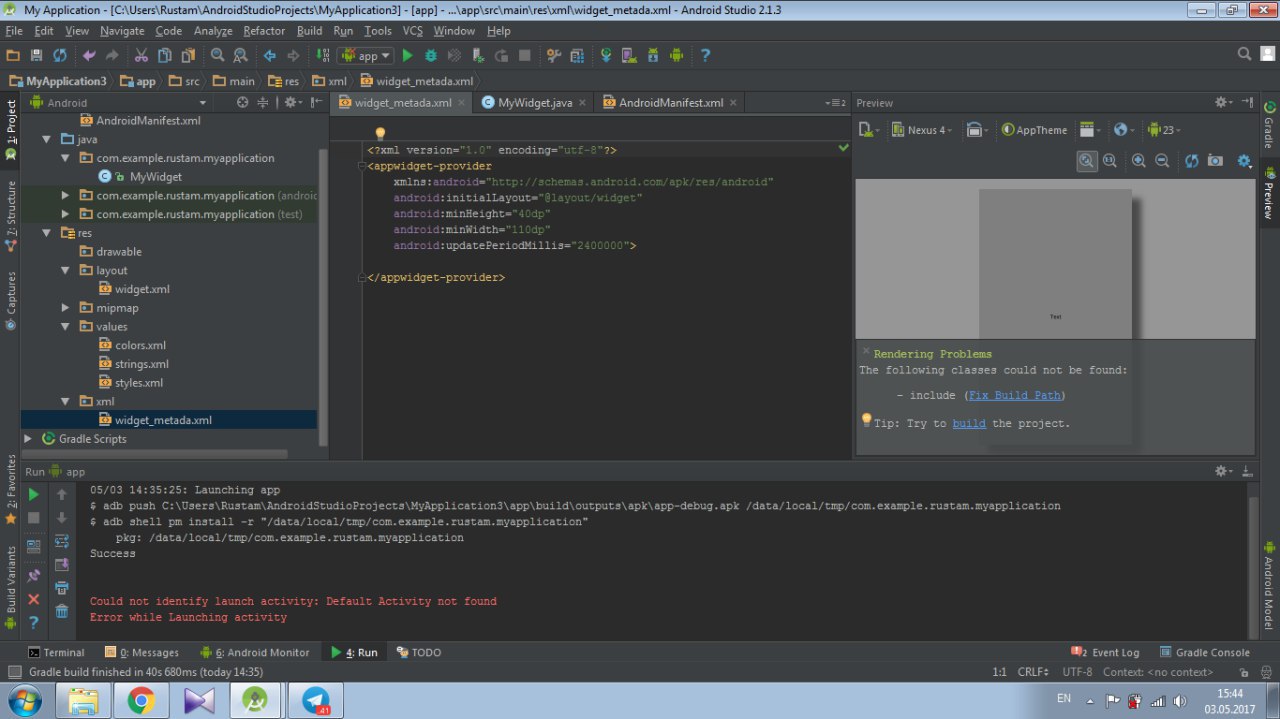Open widget.xml in the layout folder

tap(142, 289)
